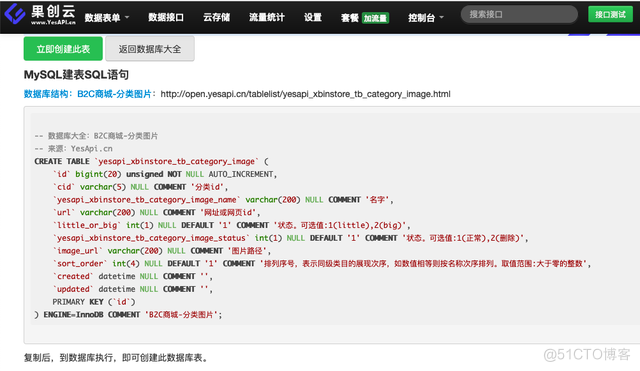The height and width of the screenshot is (371, 640).
Task: Click the green 加流量 badge
Action: pyautogui.click(x=376, y=18)
